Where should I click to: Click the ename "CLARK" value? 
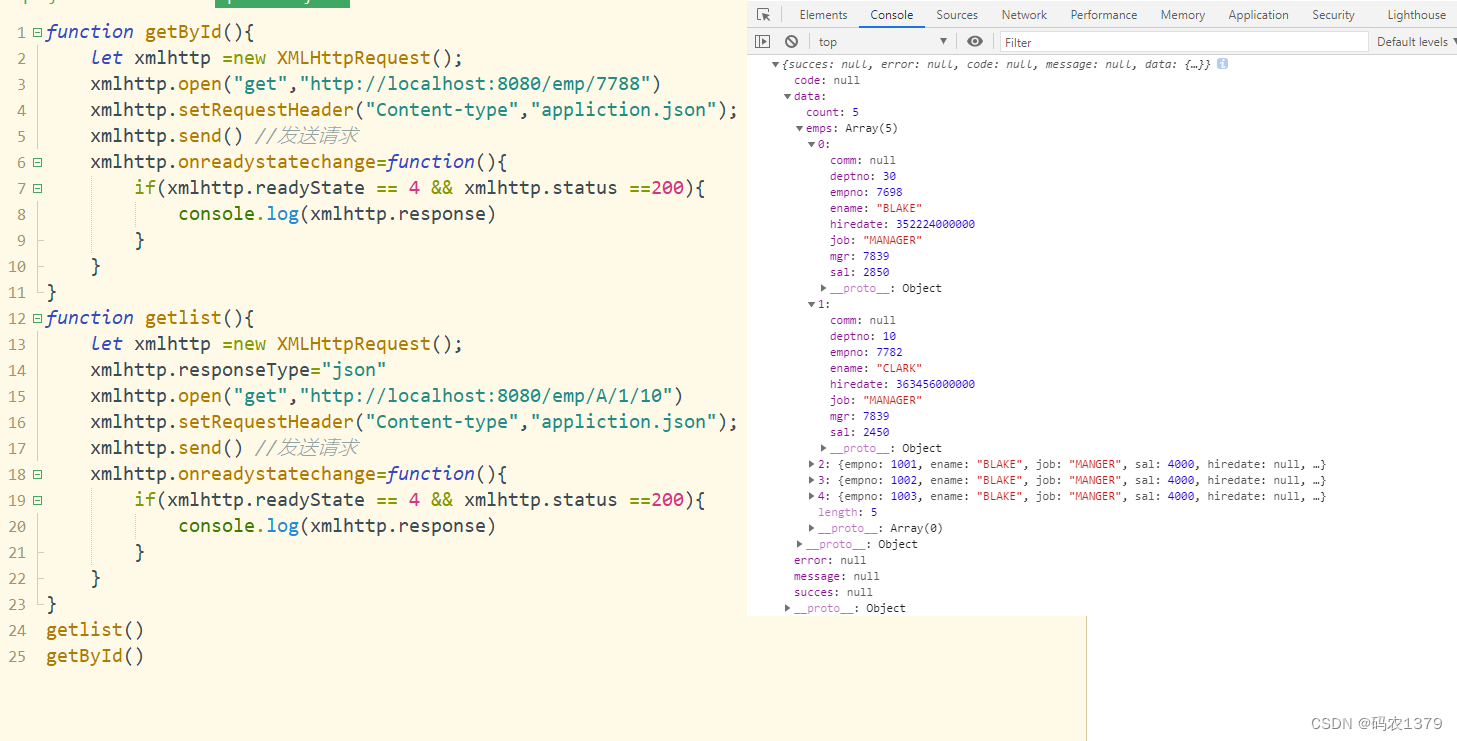[x=900, y=368]
